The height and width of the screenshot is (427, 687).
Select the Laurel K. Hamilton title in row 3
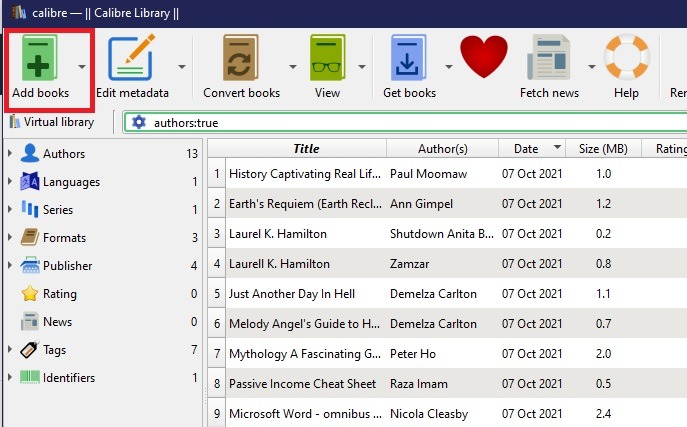tap(278, 233)
